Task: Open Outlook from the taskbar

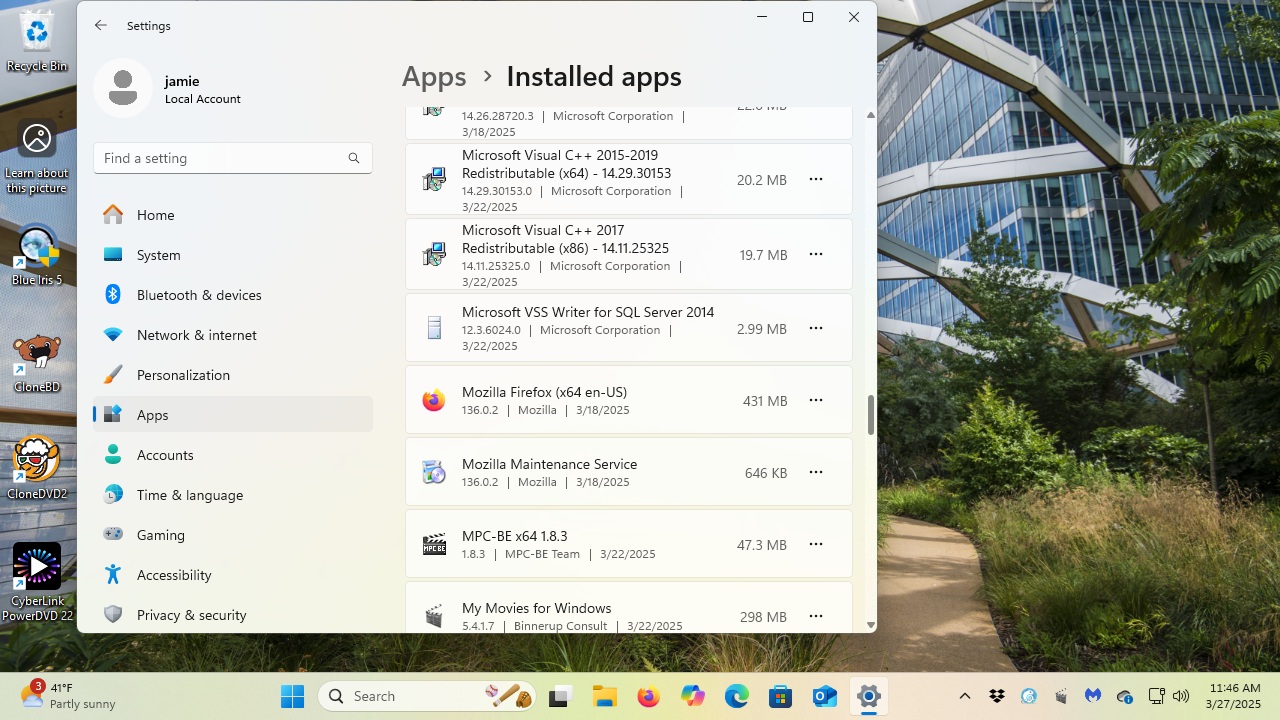Action: [824, 696]
